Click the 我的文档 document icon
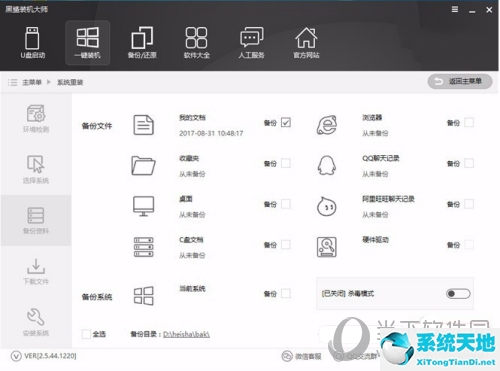The height and width of the screenshot is (371, 500). pyautogui.click(x=143, y=125)
